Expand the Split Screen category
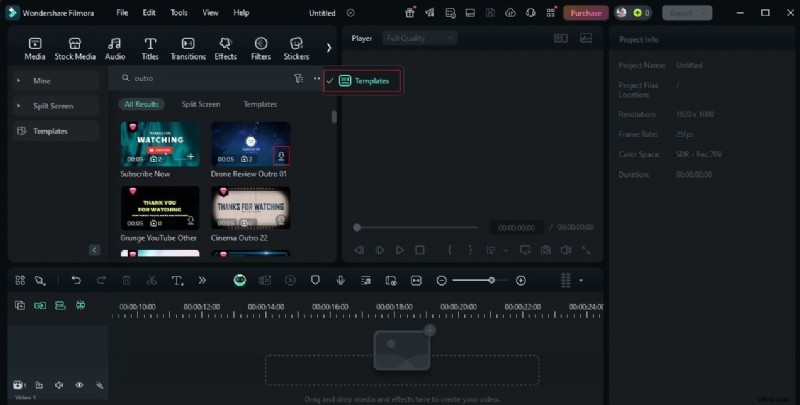Image resolution: width=800 pixels, height=405 pixels. coord(18,105)
